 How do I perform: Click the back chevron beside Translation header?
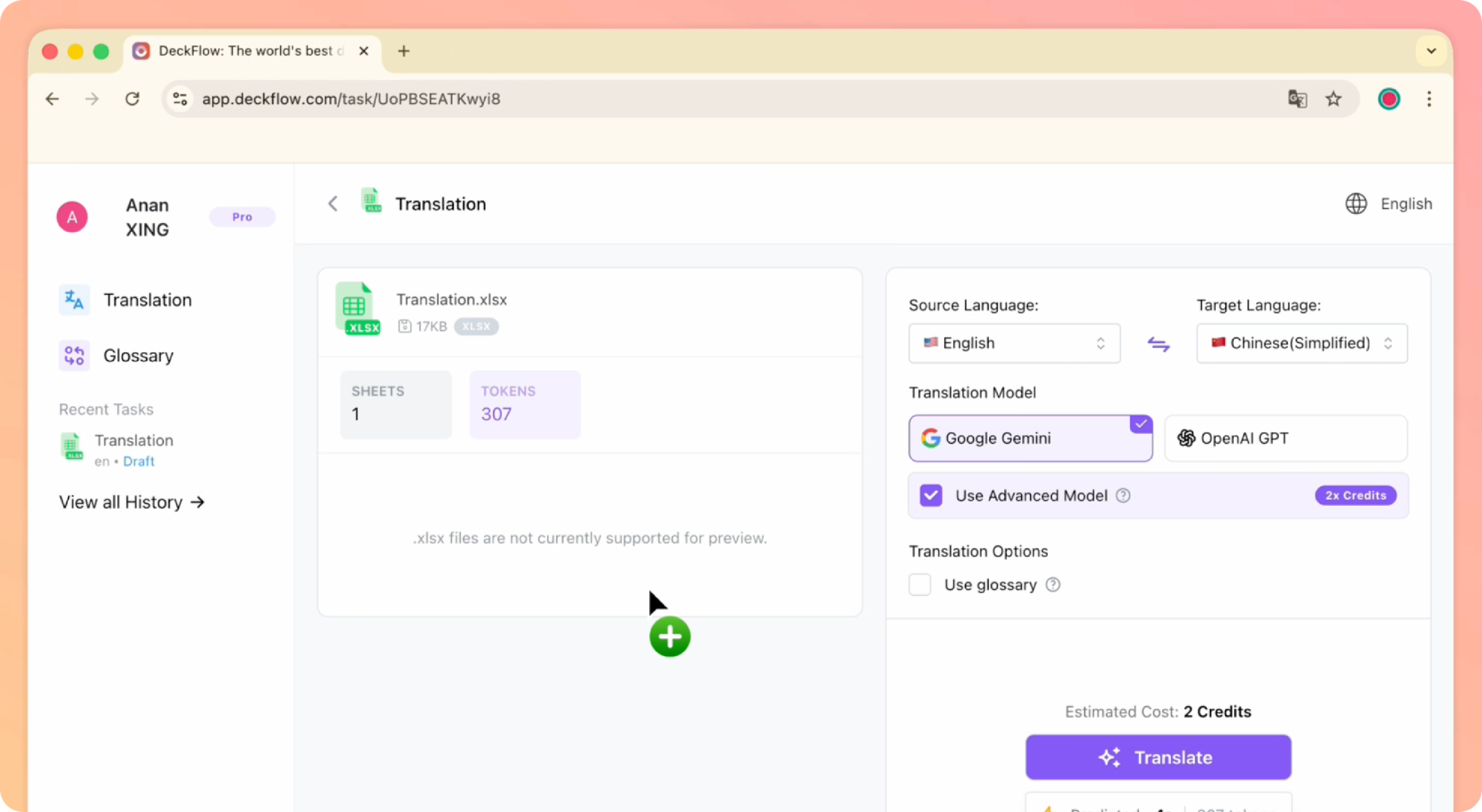(x=333, y=204)
